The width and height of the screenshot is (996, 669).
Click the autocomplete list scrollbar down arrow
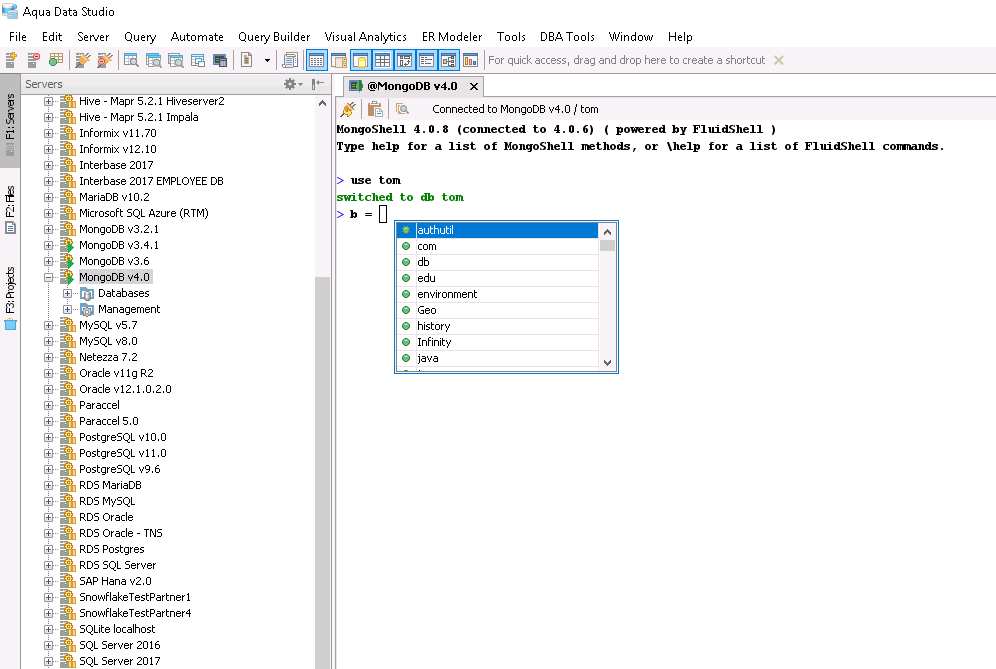pos(607,362)
